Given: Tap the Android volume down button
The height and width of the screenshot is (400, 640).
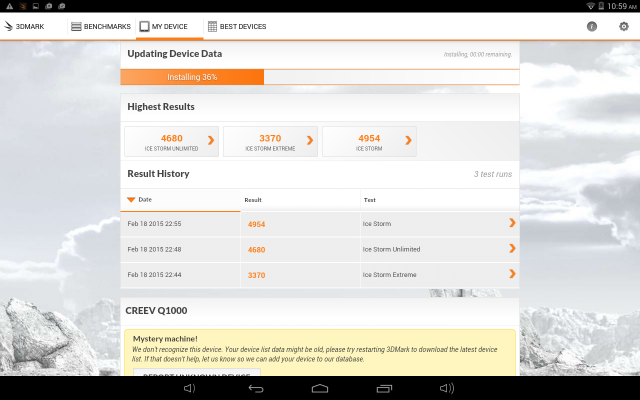Looking at the screenshot, I should [189, 388].
